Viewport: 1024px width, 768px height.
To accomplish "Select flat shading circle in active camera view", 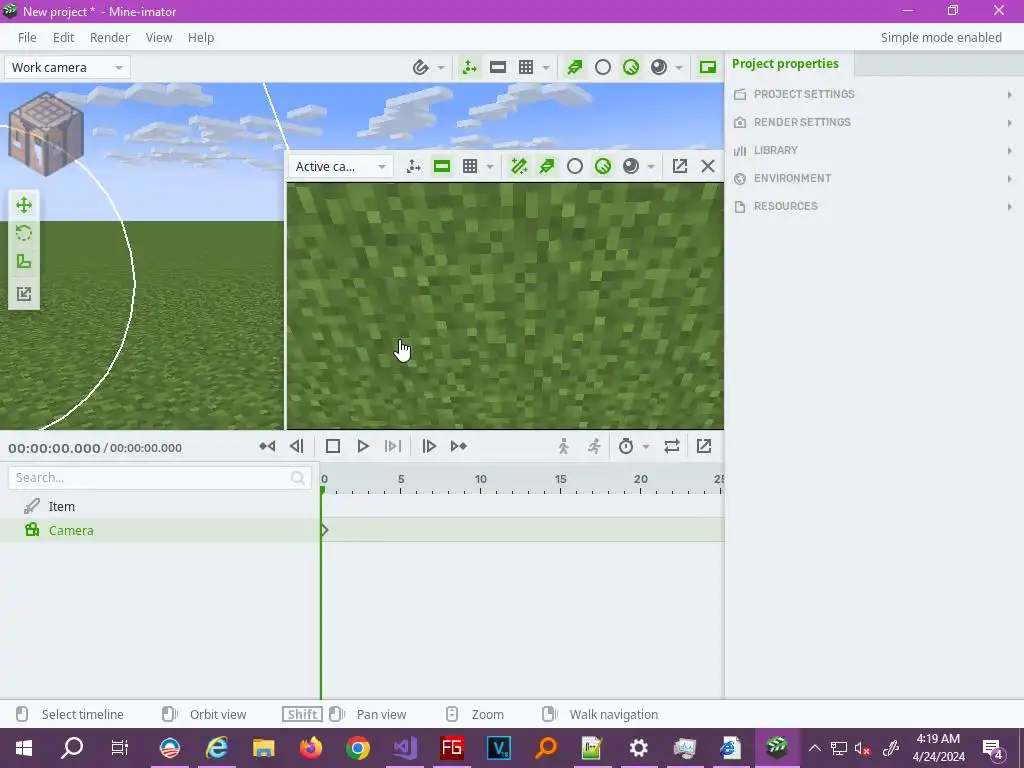I will coord(575,167).
